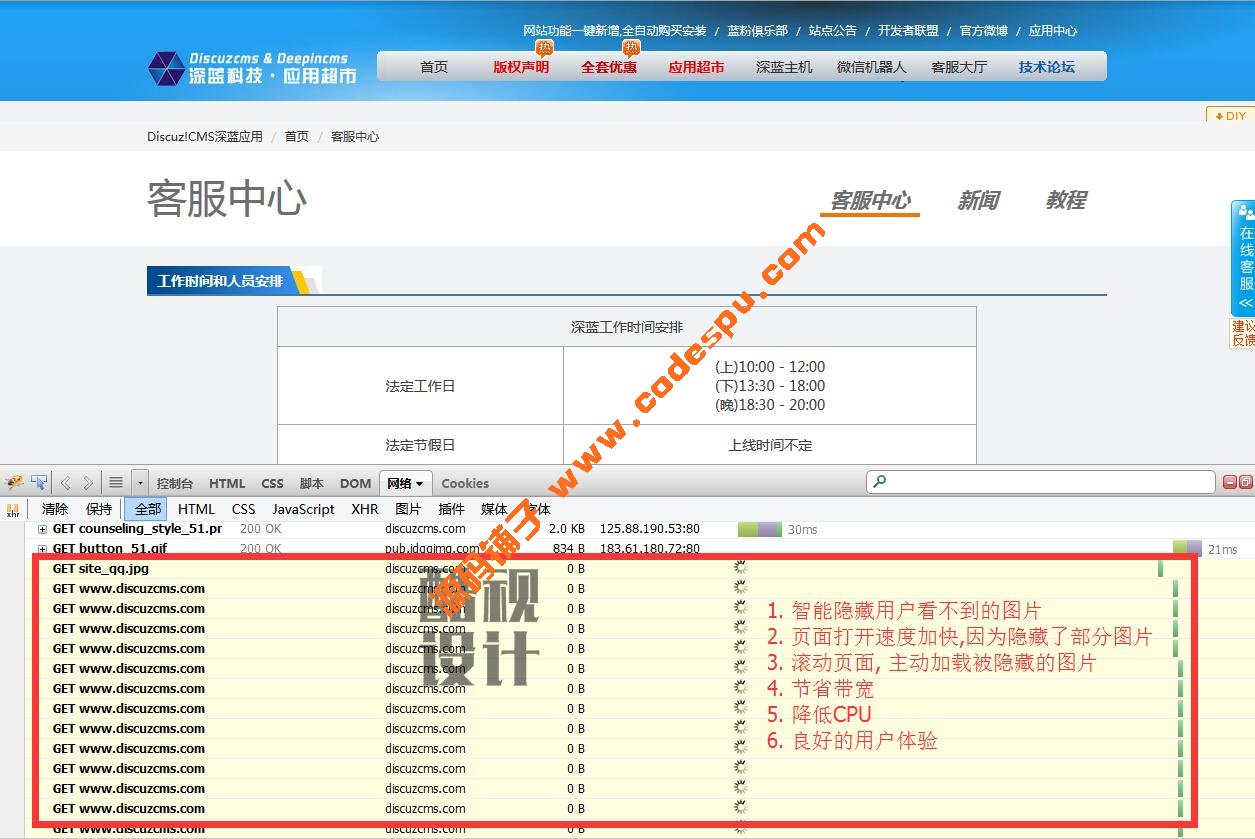This screenshot has width=1255, height=839.
Task: Click the 125.88.190.53:80 remote IP cell
Action: point(650,529)
